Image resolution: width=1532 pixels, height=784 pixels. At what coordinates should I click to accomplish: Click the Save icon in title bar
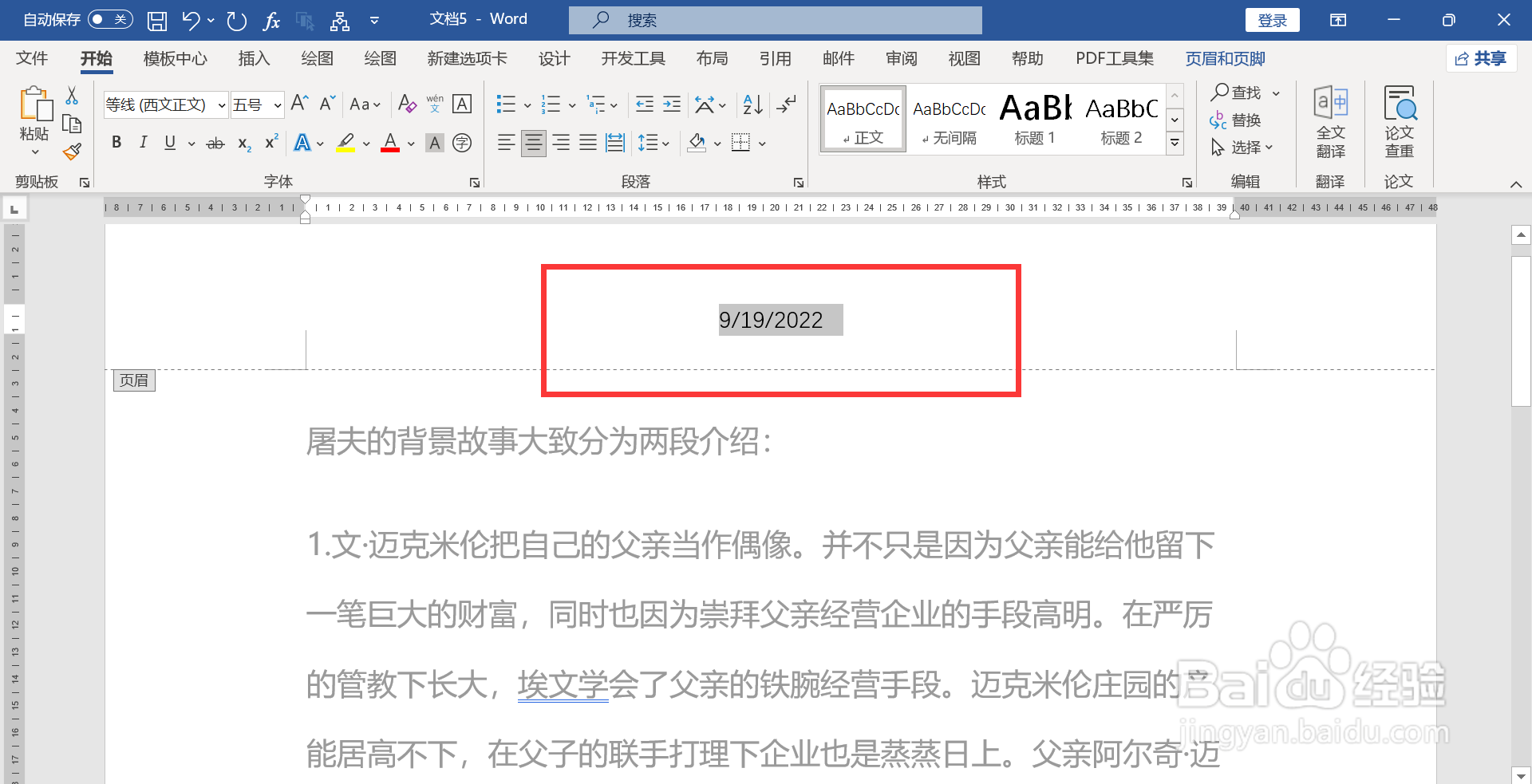(x=157, y=21)
